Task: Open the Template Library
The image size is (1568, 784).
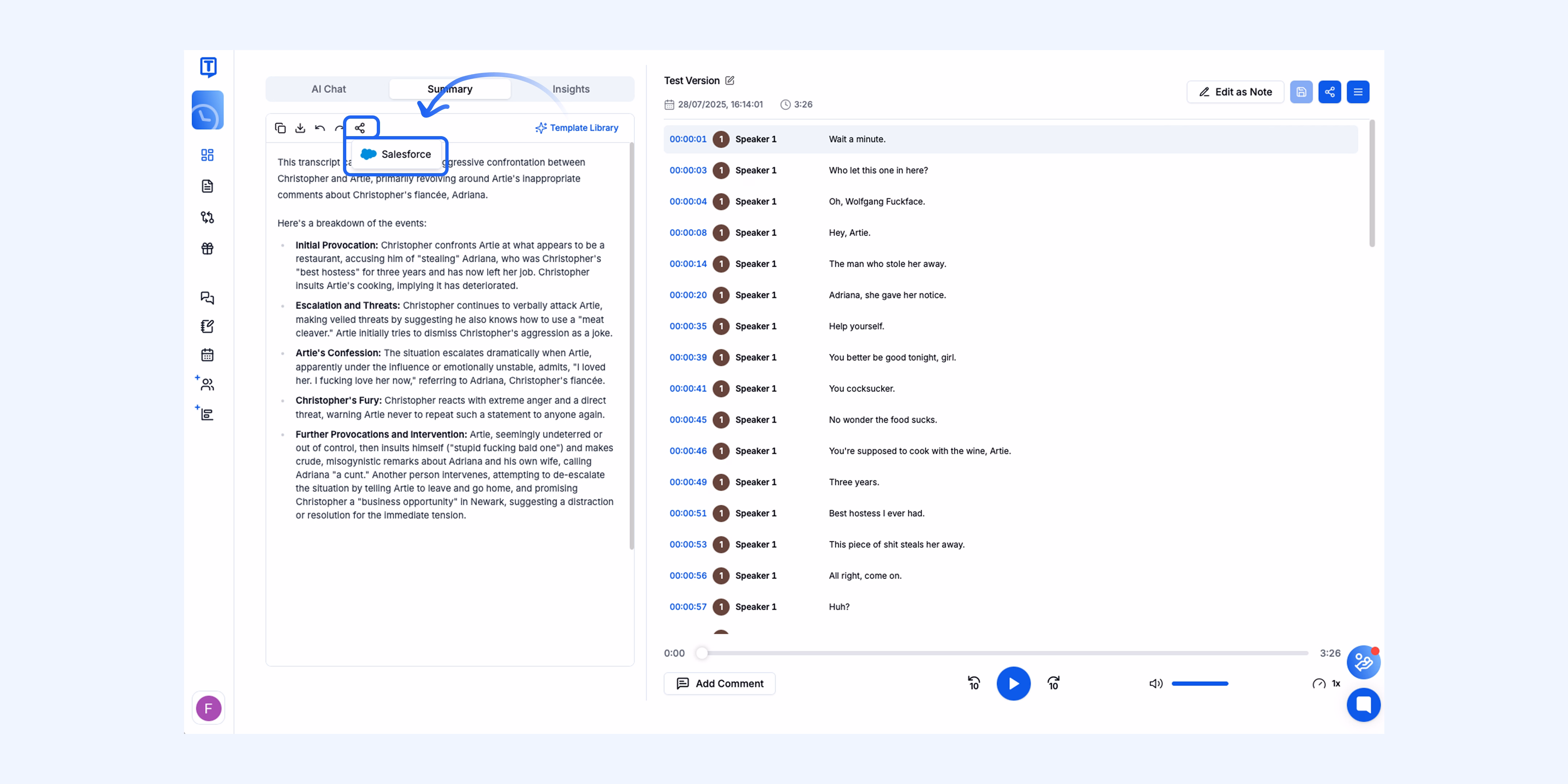Action: point(576,128)
